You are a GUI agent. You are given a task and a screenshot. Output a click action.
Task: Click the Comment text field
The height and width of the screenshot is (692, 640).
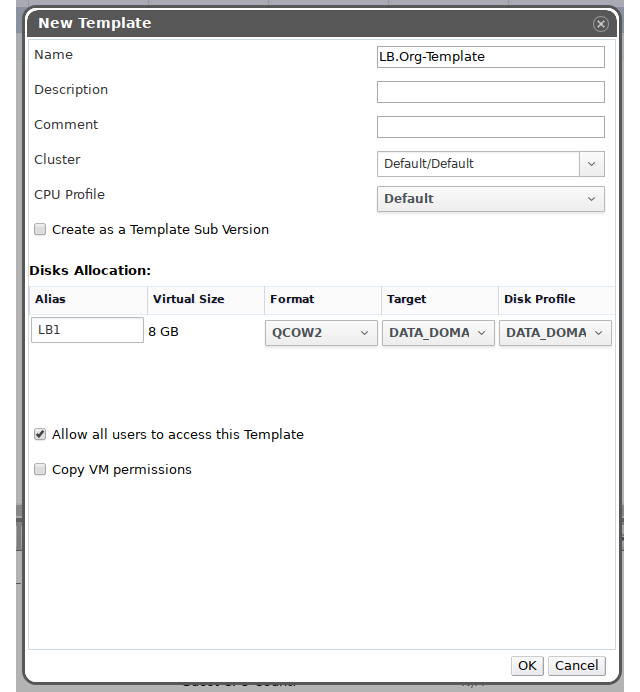pos(490,127)
